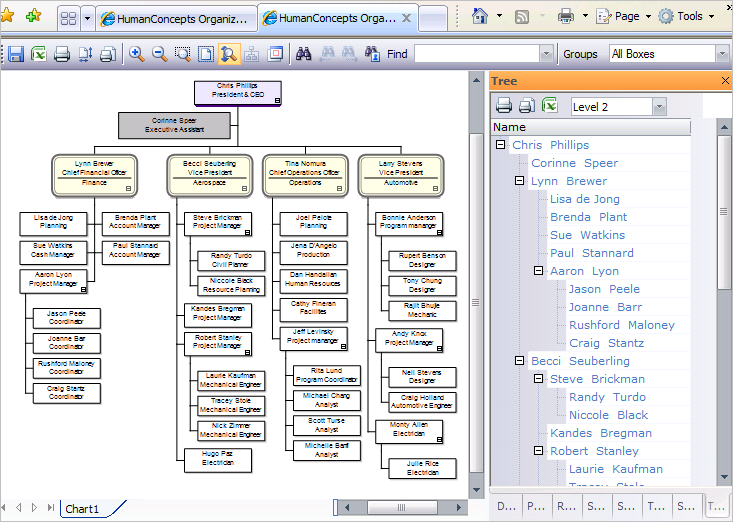Click the Save chart toolbar icon
The height and width of the screenshot is (522, 733).
(x=16, y=54)
